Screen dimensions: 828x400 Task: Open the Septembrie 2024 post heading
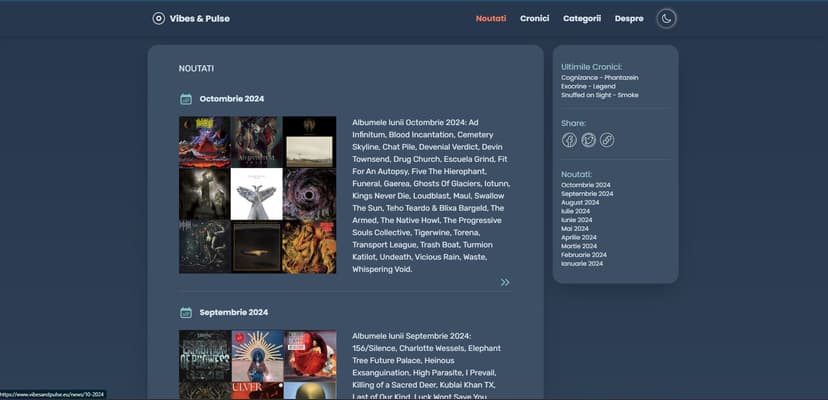click(233, 312)
